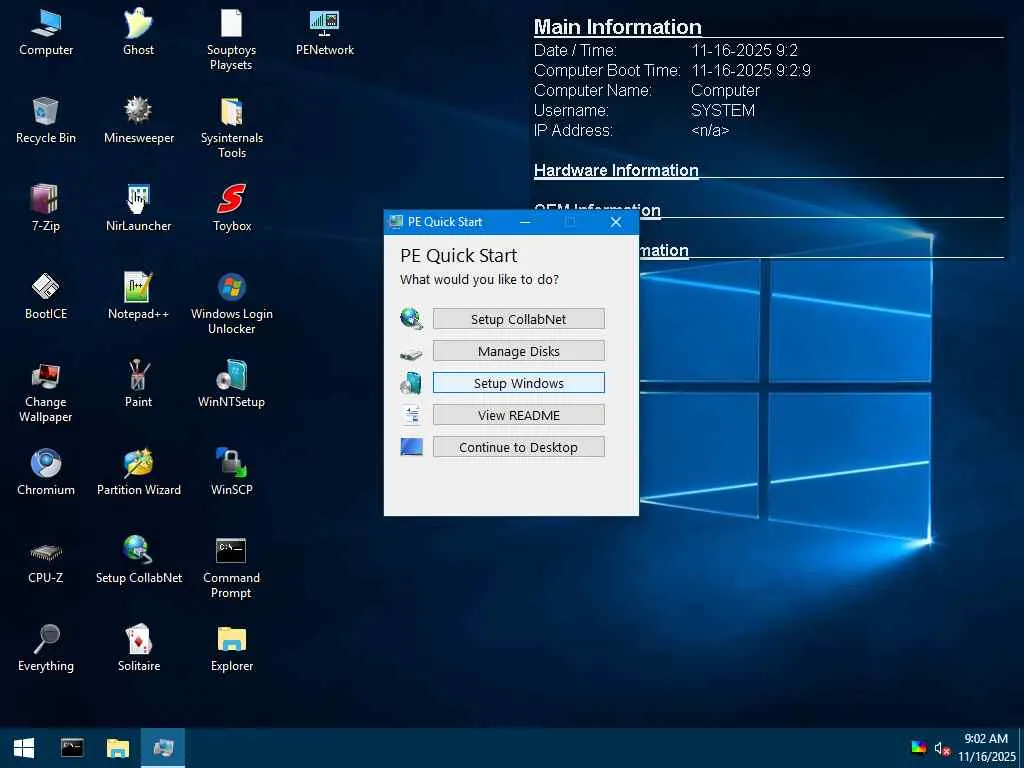Click the Setup CollabNet button in PE Quick Start
The image size is (1024, 768).
519,319
